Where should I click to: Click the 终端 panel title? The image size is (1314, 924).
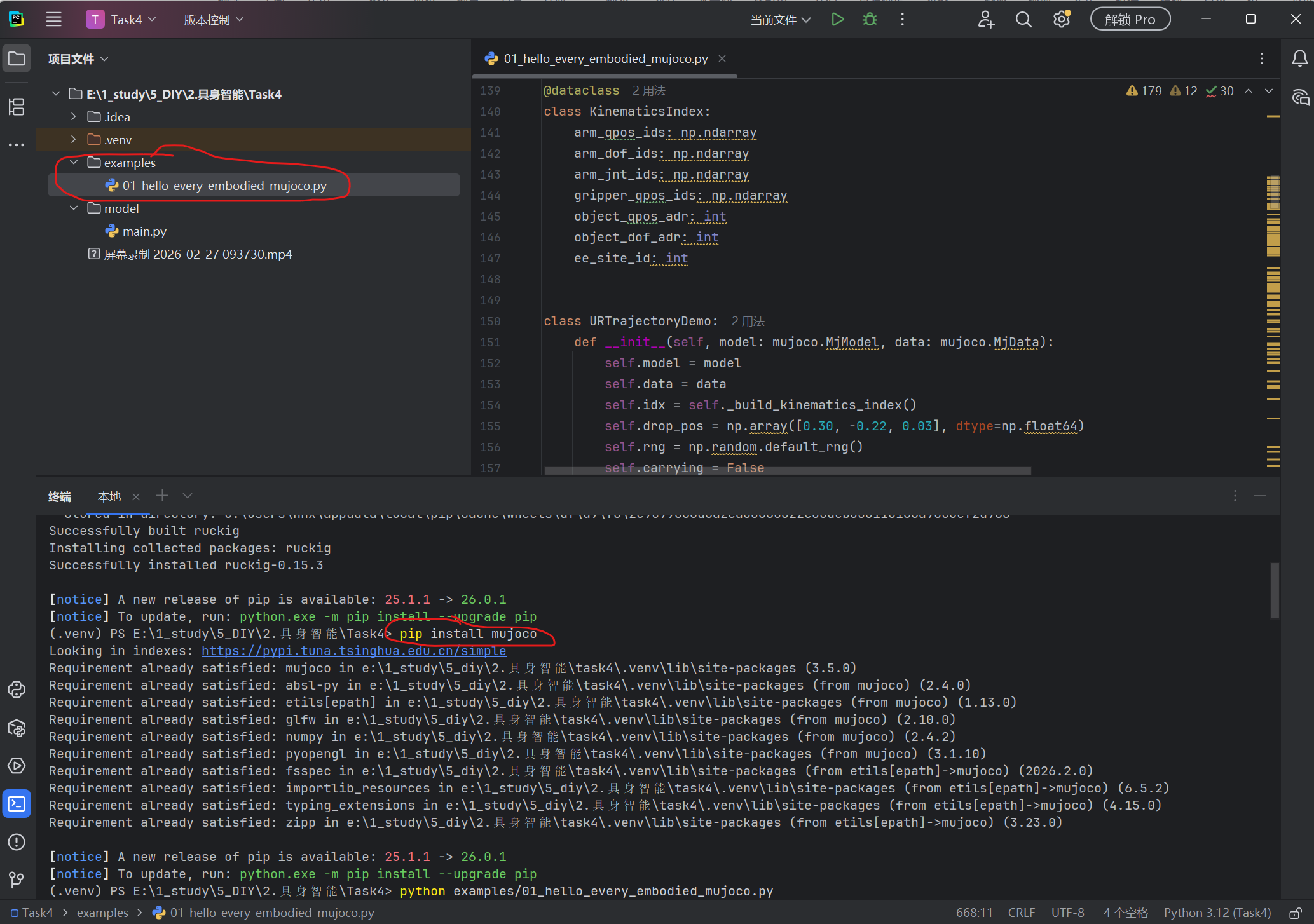coord(60,497)
